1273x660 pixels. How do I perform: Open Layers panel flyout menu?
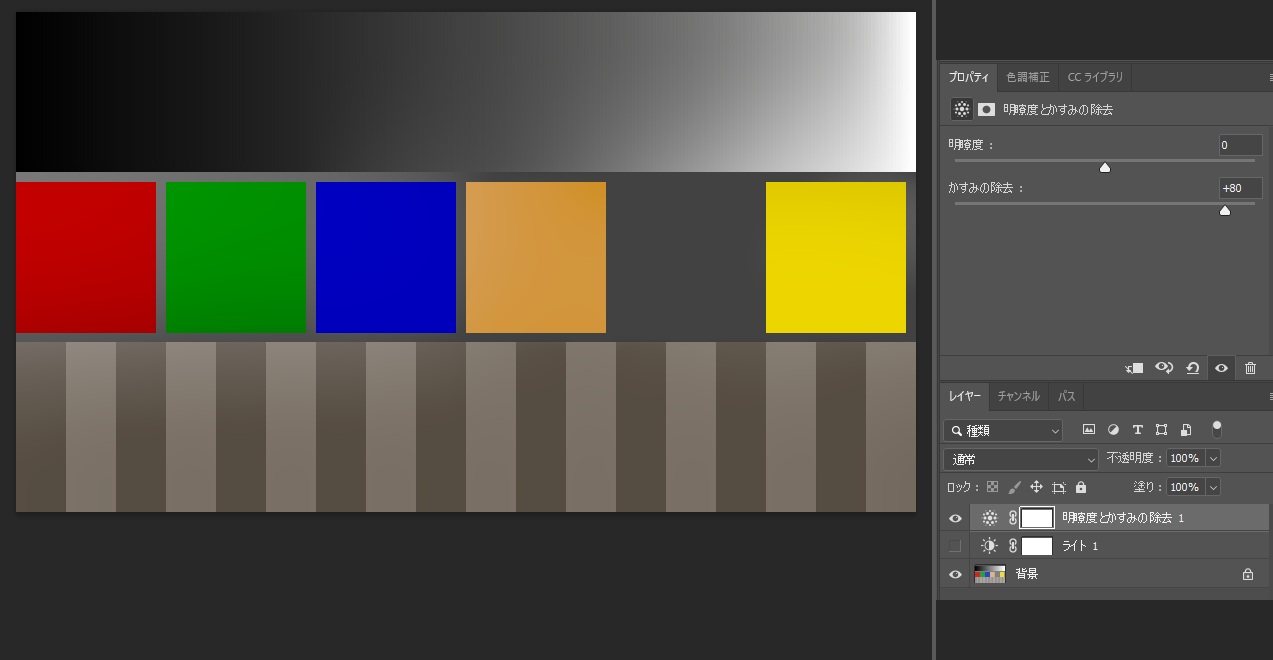click(1269, 397)
